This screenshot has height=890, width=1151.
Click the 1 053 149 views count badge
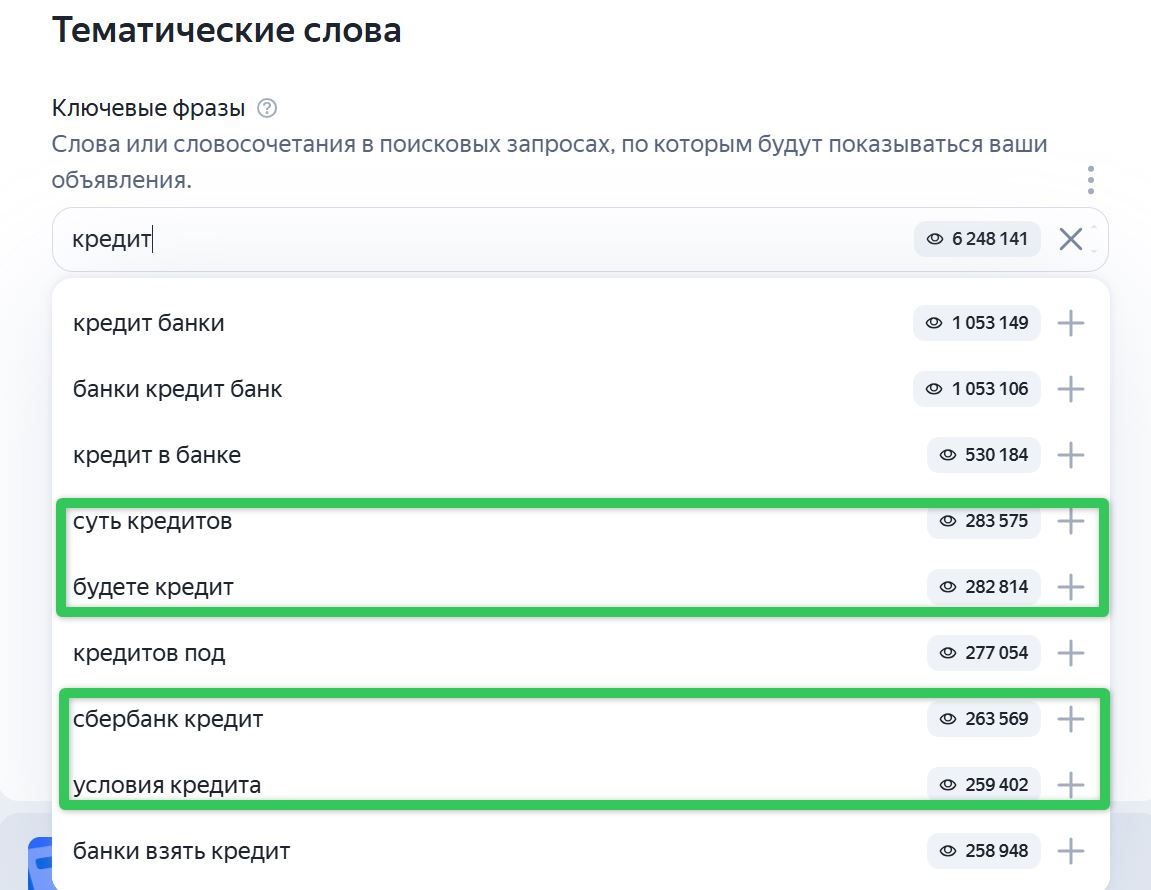pyautogui.click(x=977, y=323)
